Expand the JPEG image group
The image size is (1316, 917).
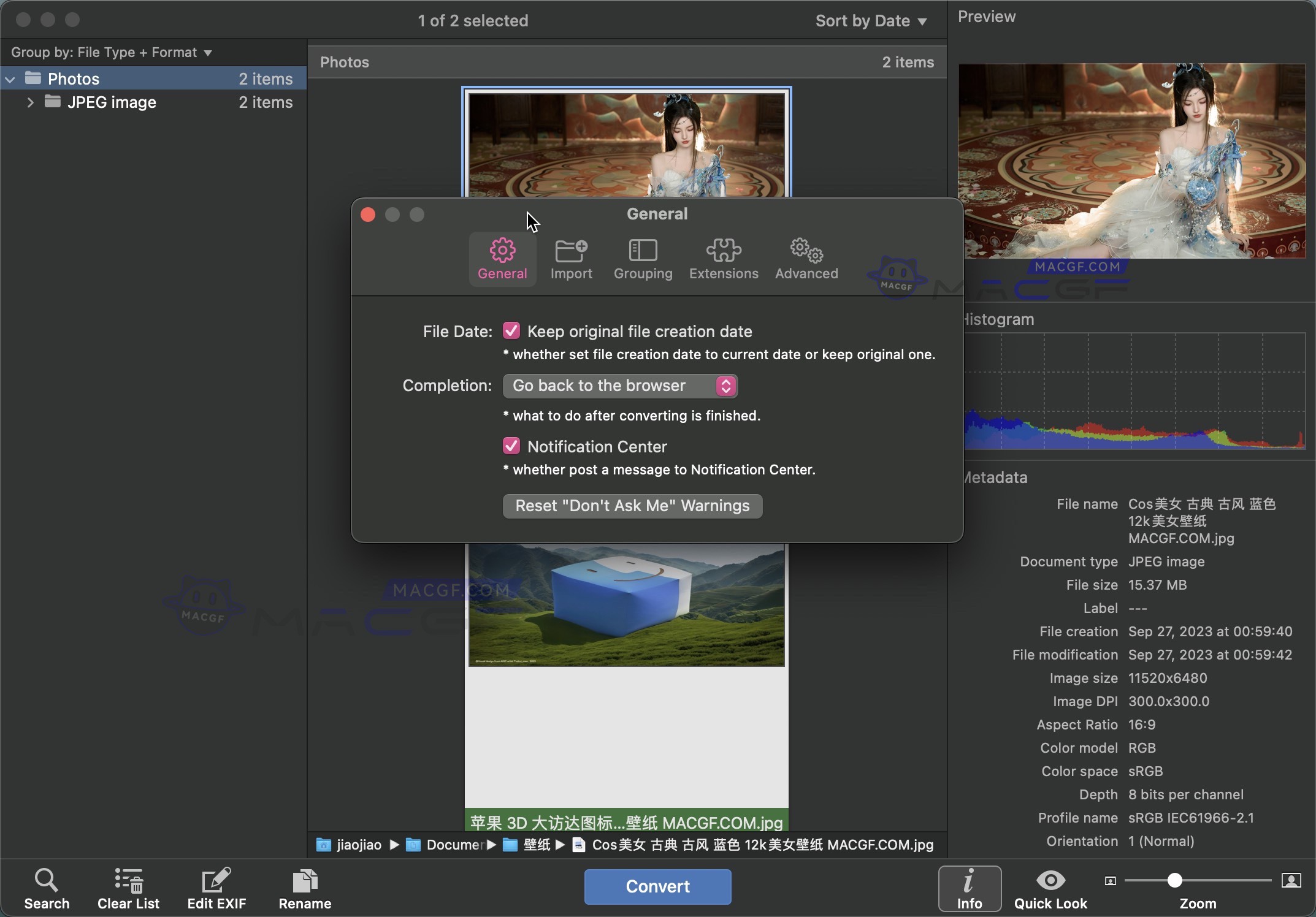pyautogui.click(x=29, y=102)
